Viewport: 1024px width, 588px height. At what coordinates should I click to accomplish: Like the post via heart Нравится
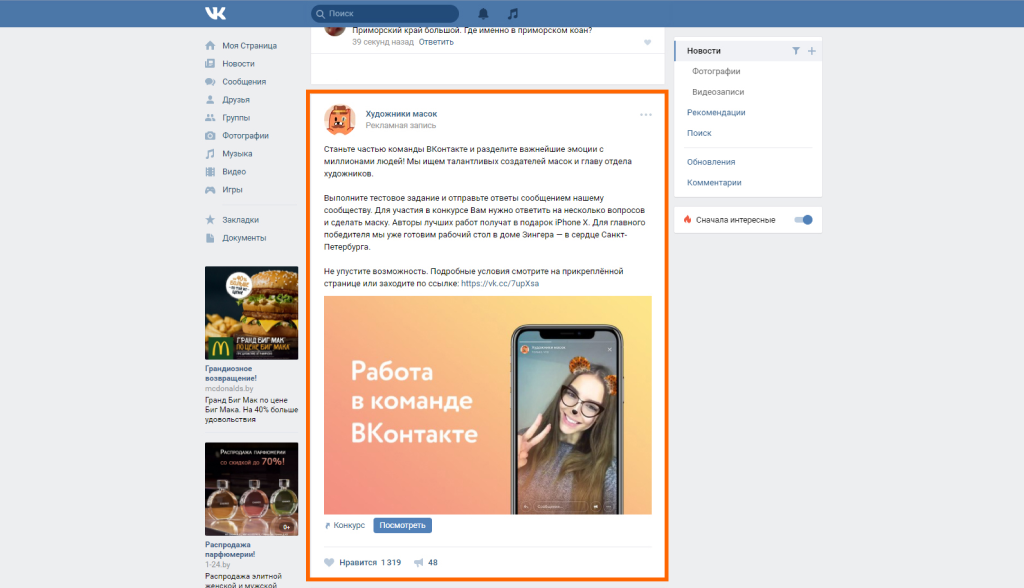point(362,563)
